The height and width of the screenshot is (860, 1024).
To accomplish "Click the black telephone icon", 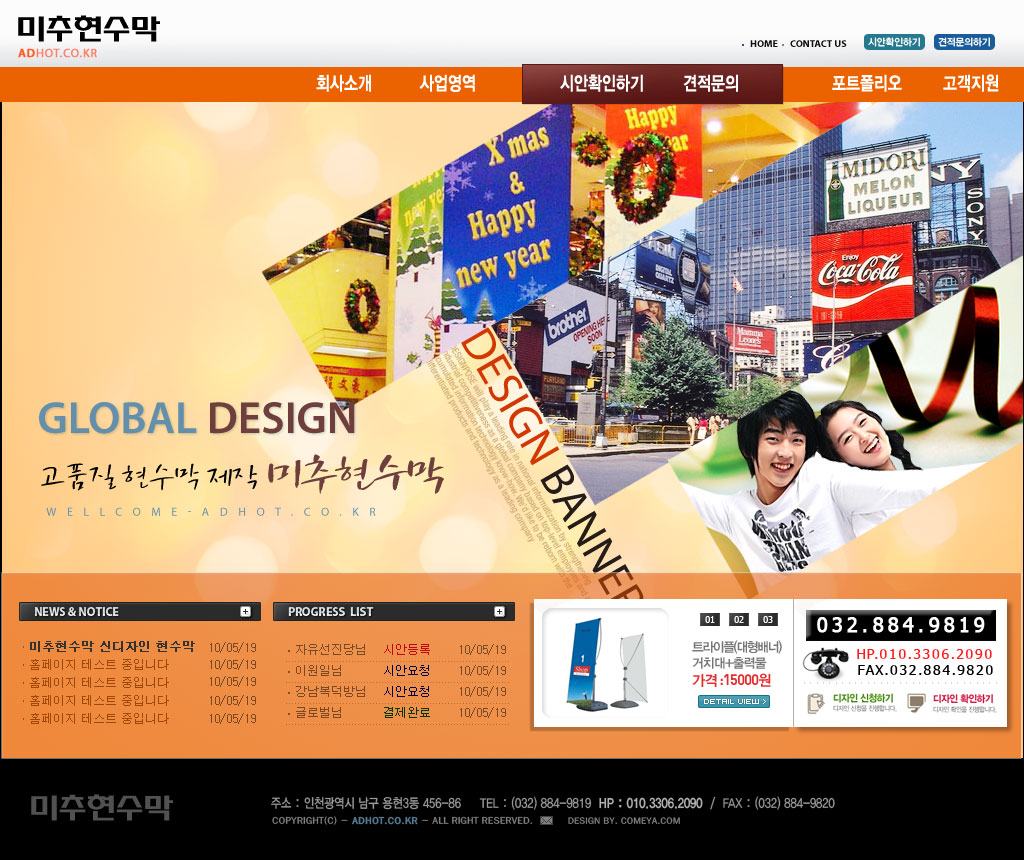I will tap(826, 663).
